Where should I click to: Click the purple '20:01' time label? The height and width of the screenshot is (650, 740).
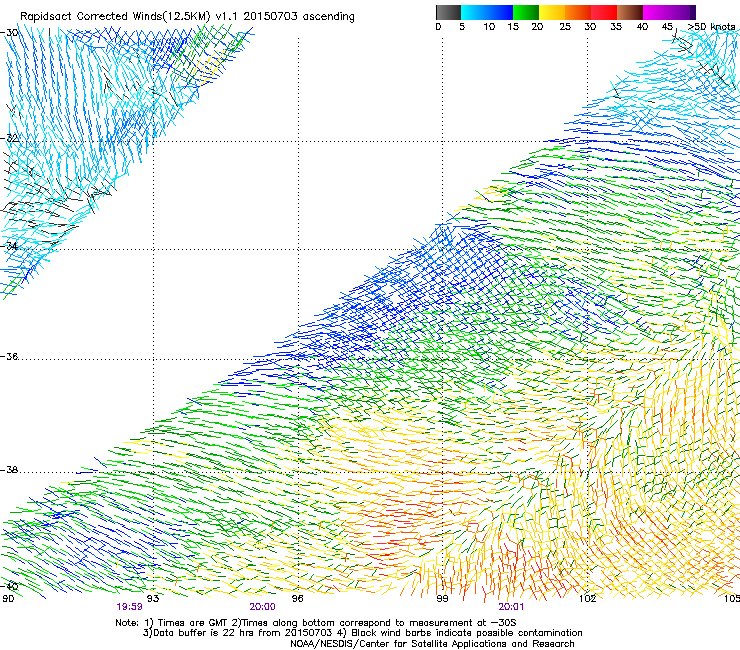point(511,607)
